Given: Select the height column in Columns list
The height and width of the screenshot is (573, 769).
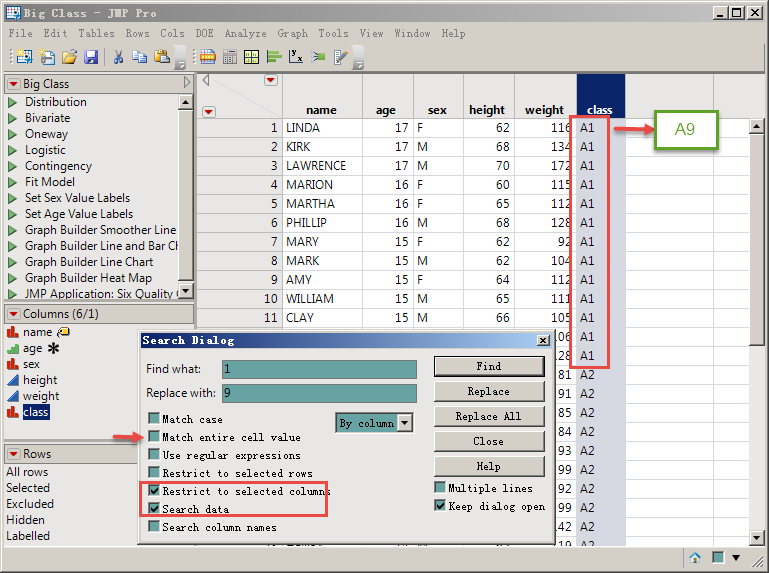Looking at the screenshot, I should coord(40,380).
